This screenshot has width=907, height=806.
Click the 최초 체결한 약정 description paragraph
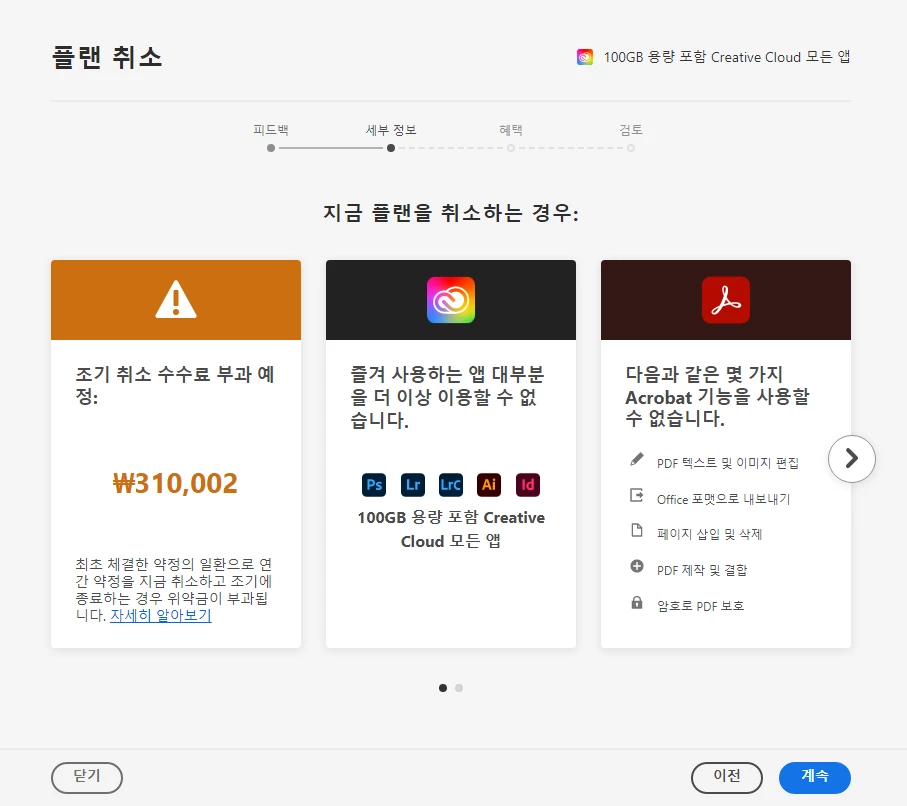[174, 589]
